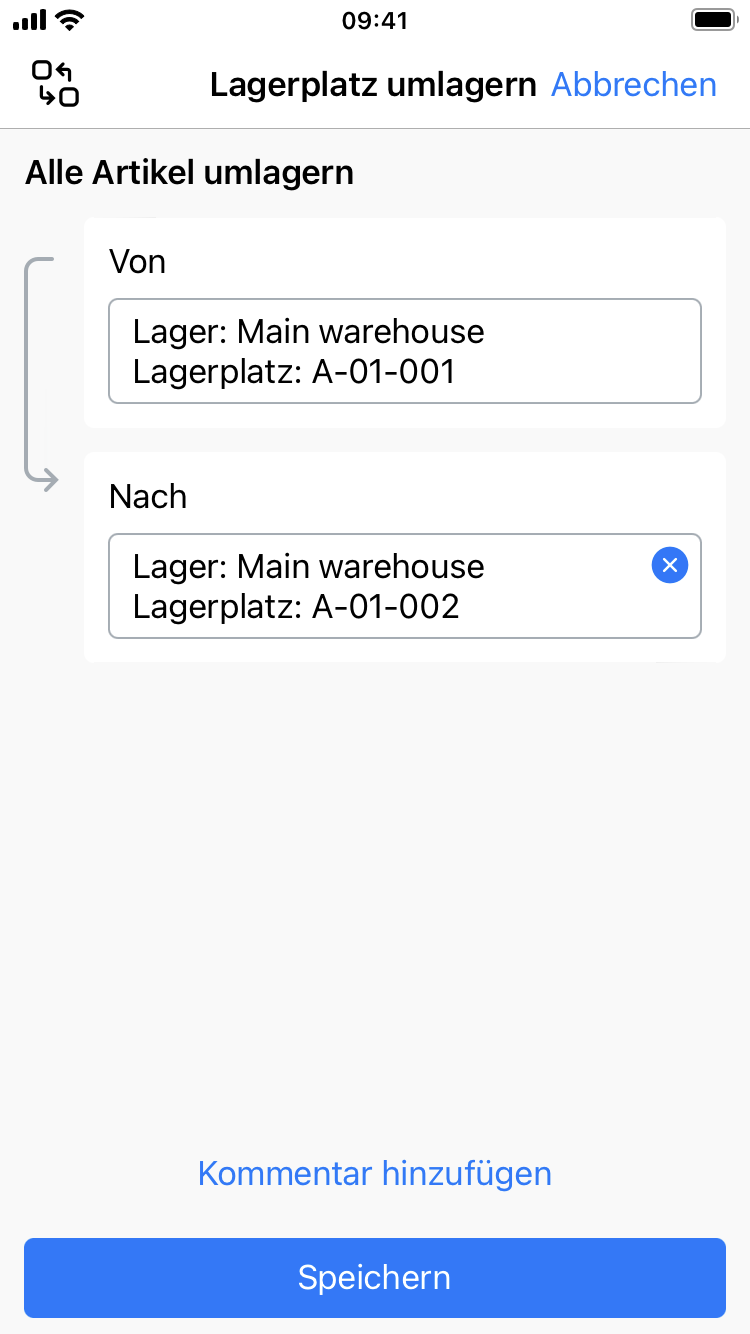Screen dimensions: 750x1334
Task: Tap the stock transfer icon in header
Action: point(55,84)
